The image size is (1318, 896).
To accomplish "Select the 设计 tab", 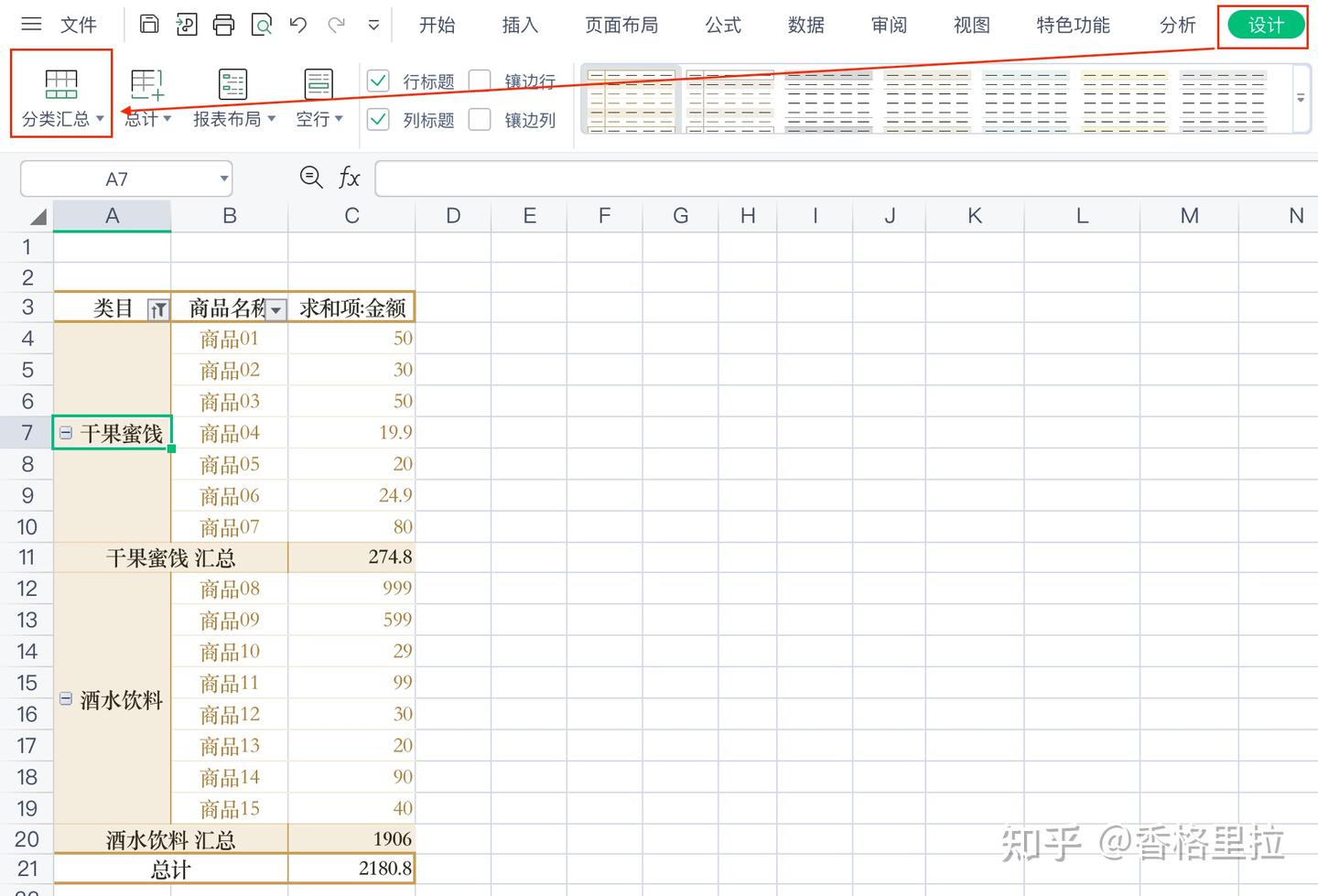I will (1266, 25).
